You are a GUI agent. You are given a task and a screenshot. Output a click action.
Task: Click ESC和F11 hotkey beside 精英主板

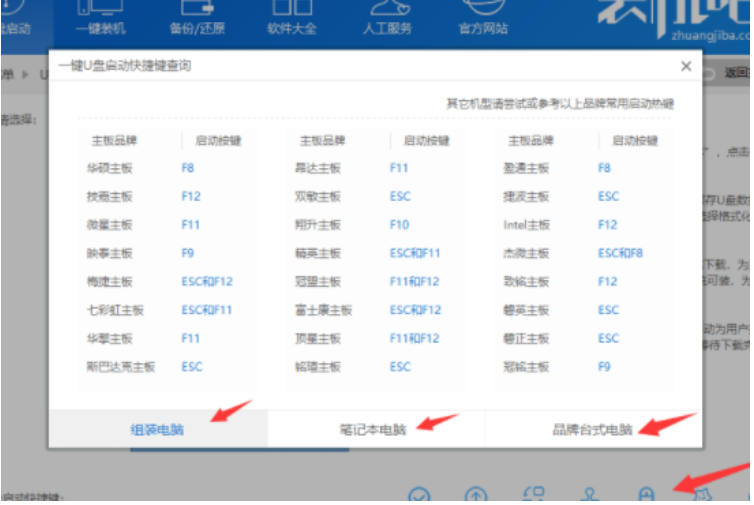click(415, 253)
